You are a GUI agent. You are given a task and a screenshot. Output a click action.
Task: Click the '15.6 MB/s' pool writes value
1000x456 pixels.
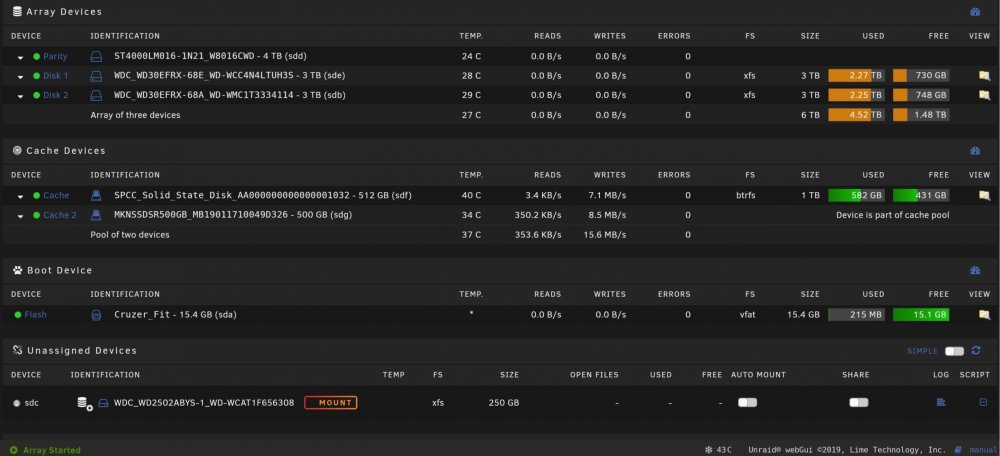point(606,235)
